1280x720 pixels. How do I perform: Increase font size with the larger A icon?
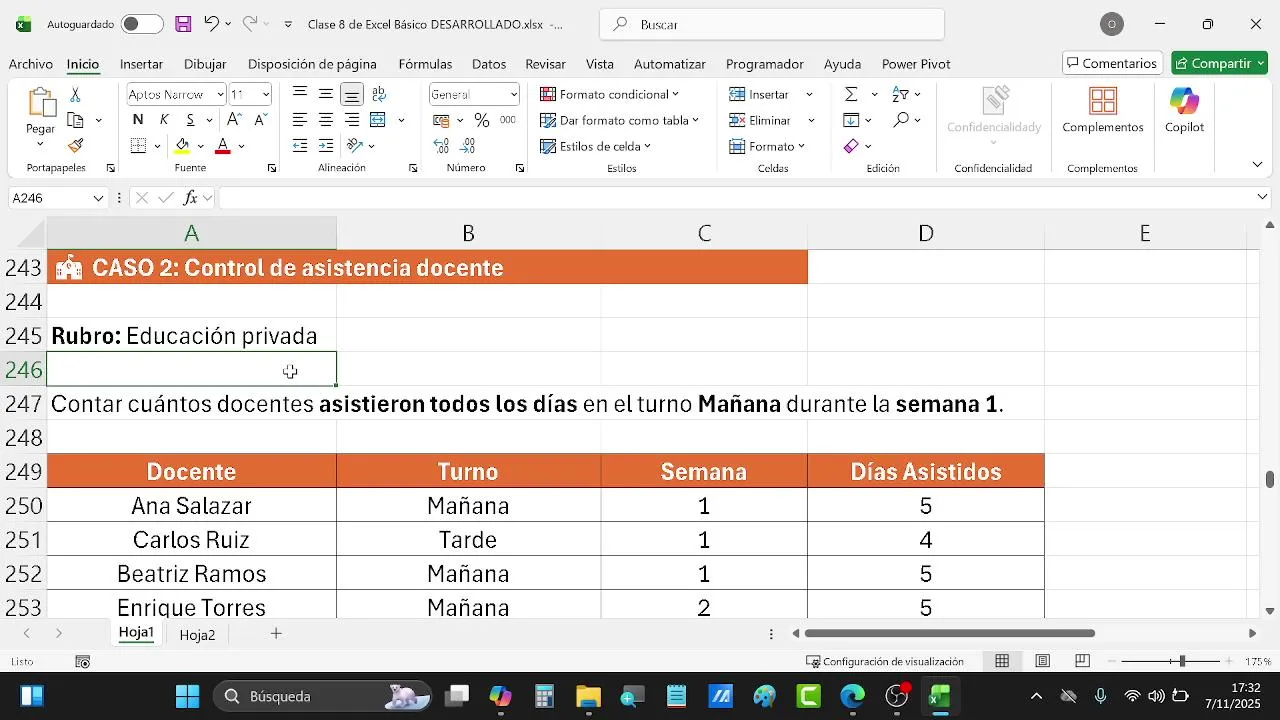[235, 120]
